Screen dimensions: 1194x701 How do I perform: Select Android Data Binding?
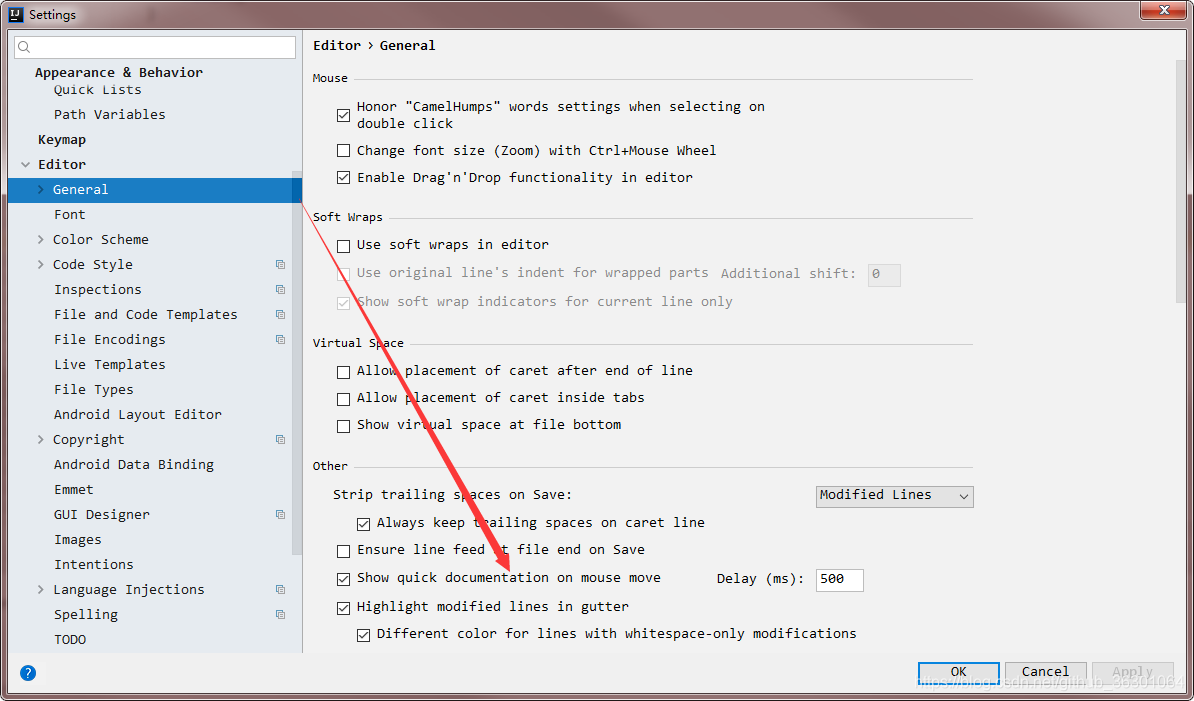coord(134,465)
